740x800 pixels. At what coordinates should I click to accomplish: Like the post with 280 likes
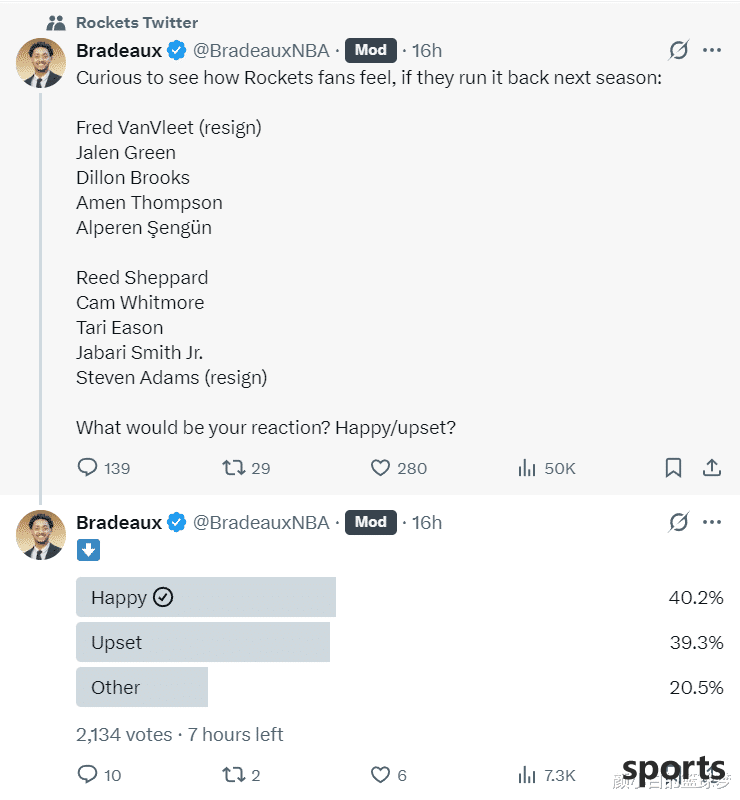[x=380, y=467]
